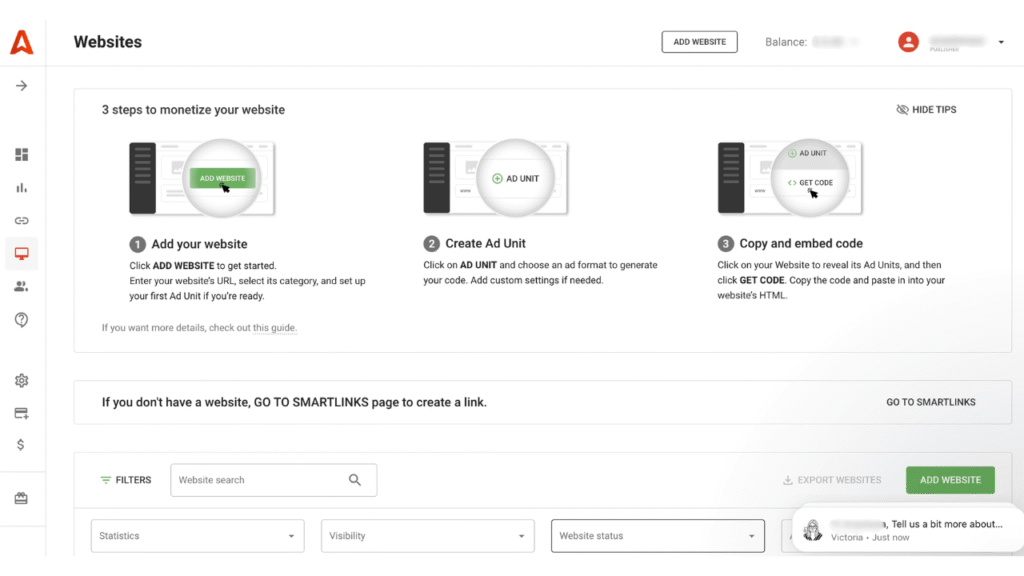Click the Add Website step illustration
1024x576 pixels.
[x=202, y=178]
